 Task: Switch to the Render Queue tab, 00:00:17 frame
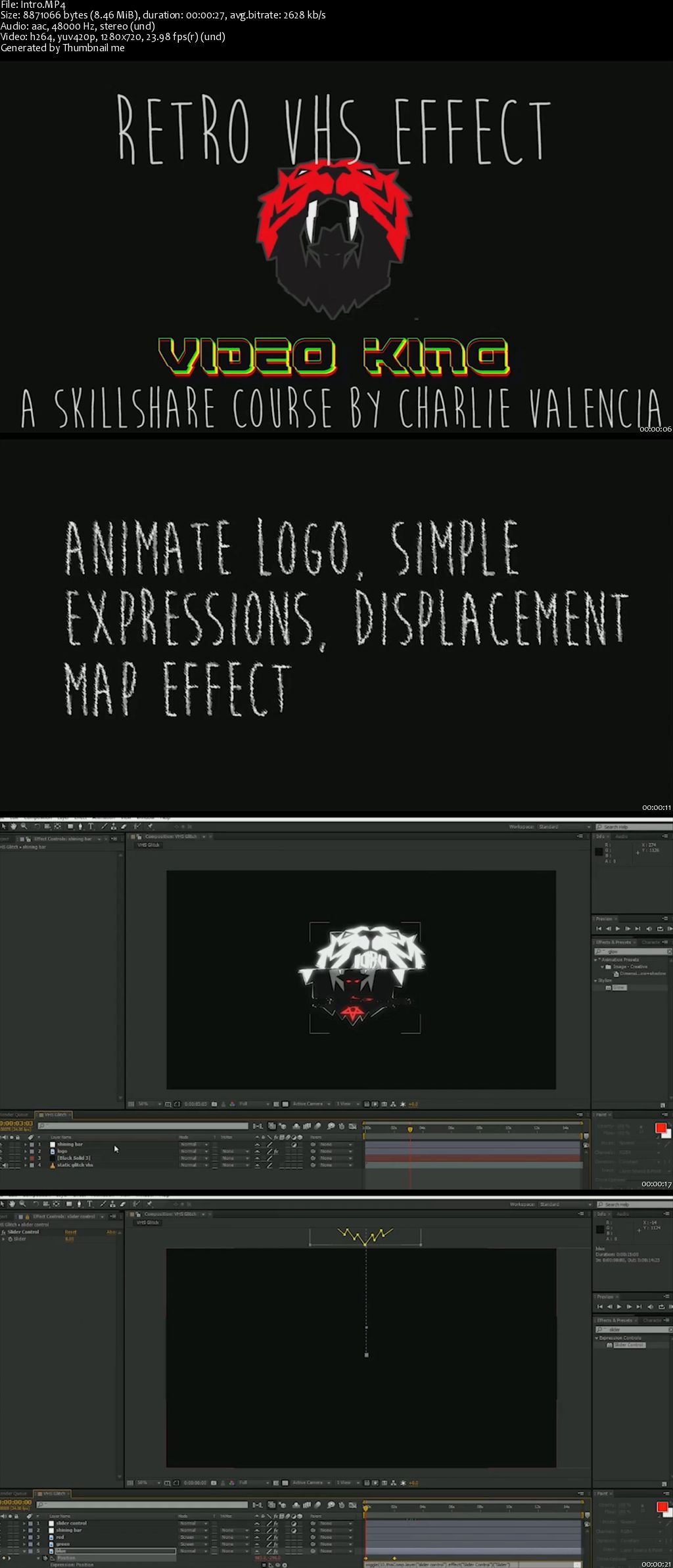tap(14, 1115)
